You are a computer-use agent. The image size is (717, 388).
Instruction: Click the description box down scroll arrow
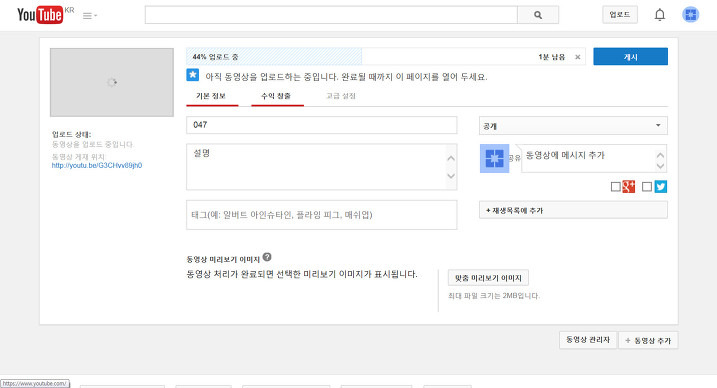click(x=451, y=176)
